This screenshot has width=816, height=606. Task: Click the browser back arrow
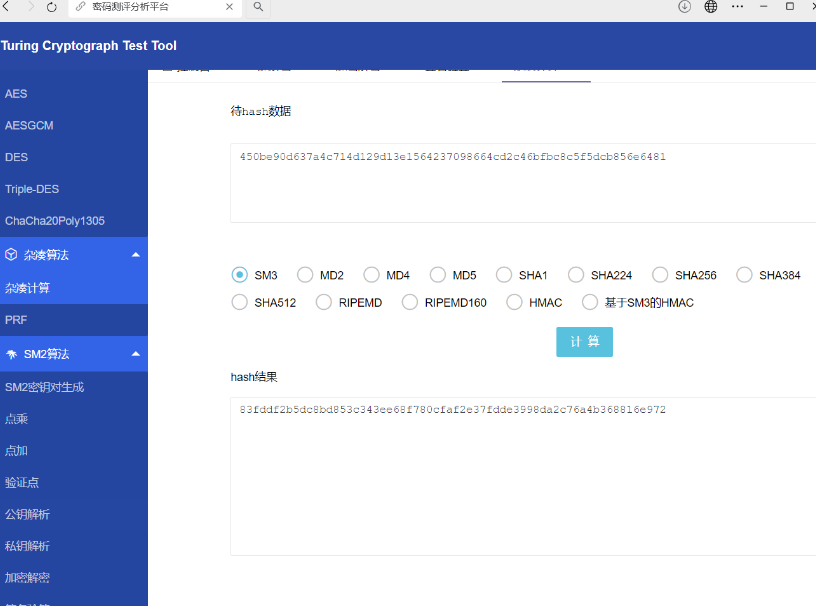point(6,6)
